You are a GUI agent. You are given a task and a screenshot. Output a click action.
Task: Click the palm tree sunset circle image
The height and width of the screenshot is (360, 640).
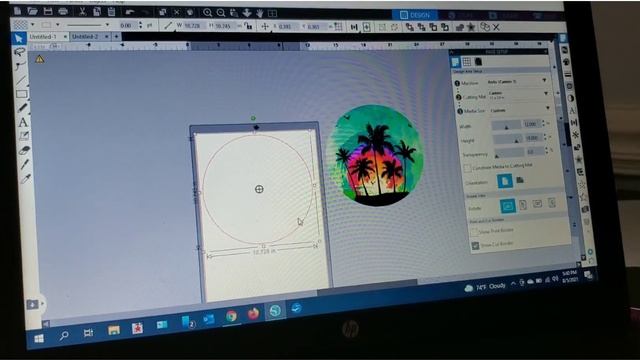376,156
